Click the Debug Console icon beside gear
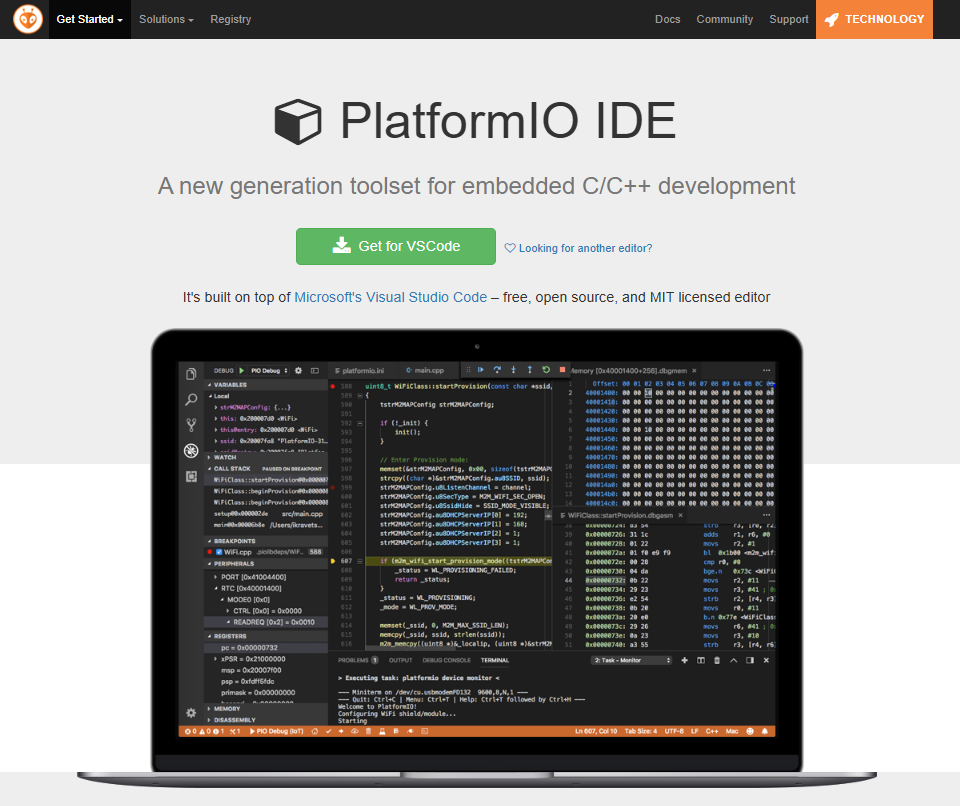This screenshot has height=806, width=960. (x=315, y=371)
